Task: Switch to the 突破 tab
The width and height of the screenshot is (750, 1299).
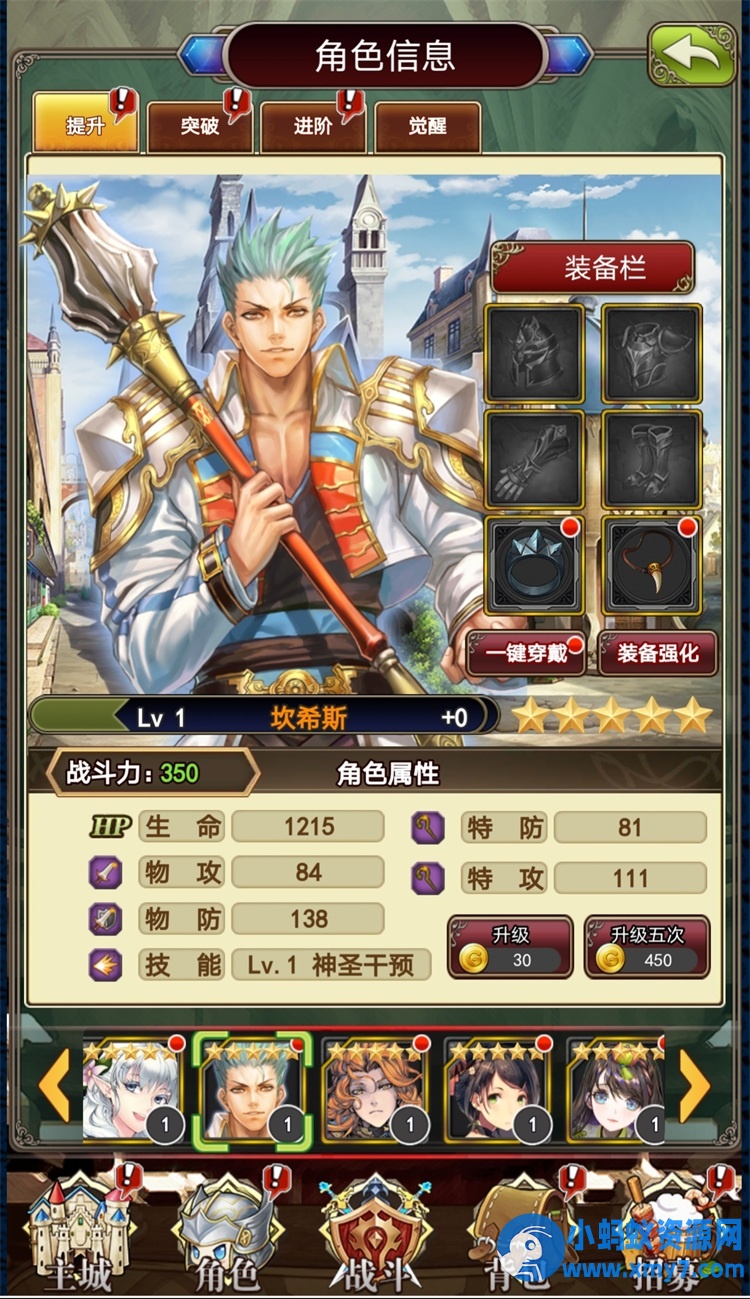Action: [x=200, y=126]
